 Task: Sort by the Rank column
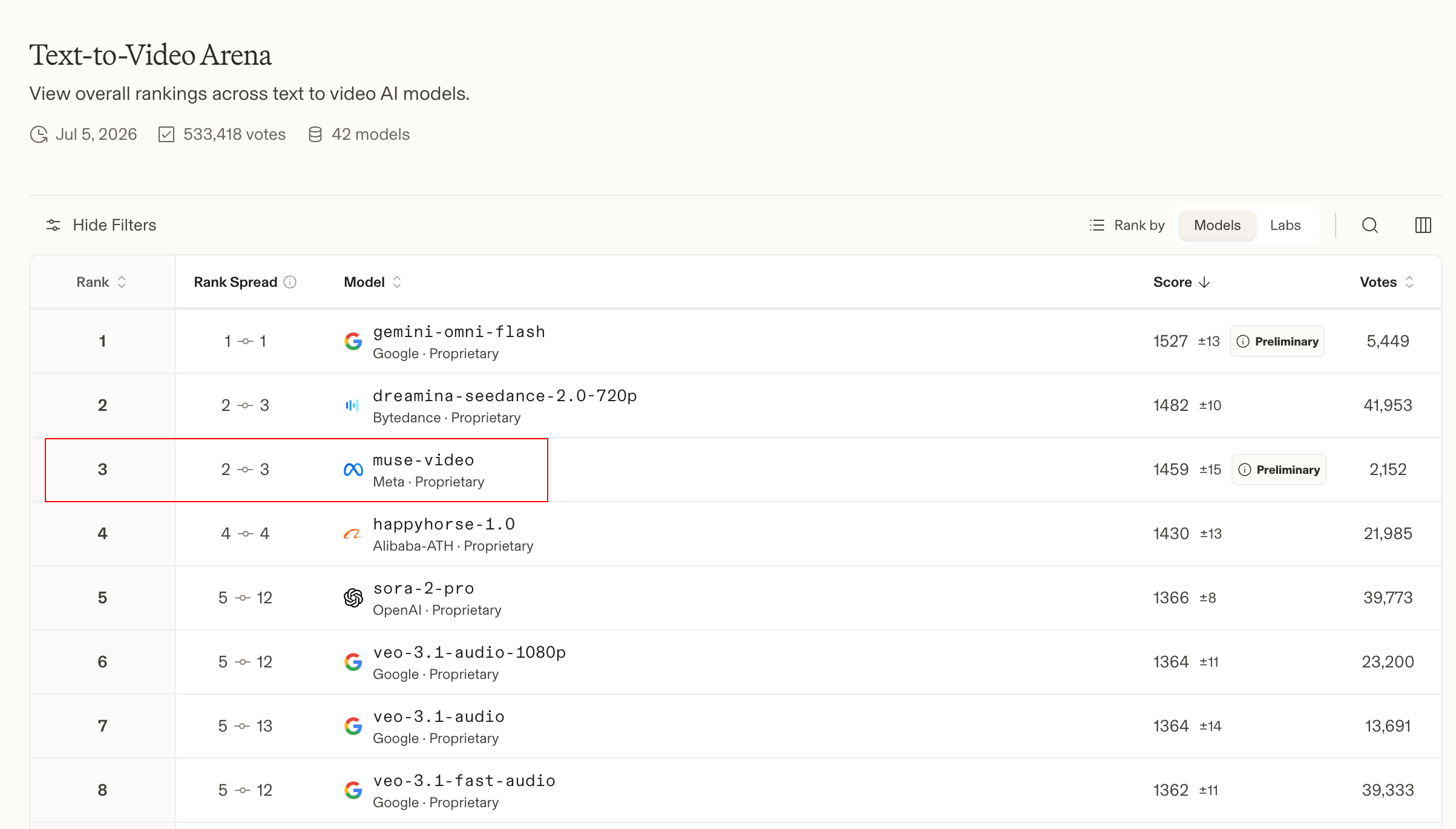tap(101, 282)
